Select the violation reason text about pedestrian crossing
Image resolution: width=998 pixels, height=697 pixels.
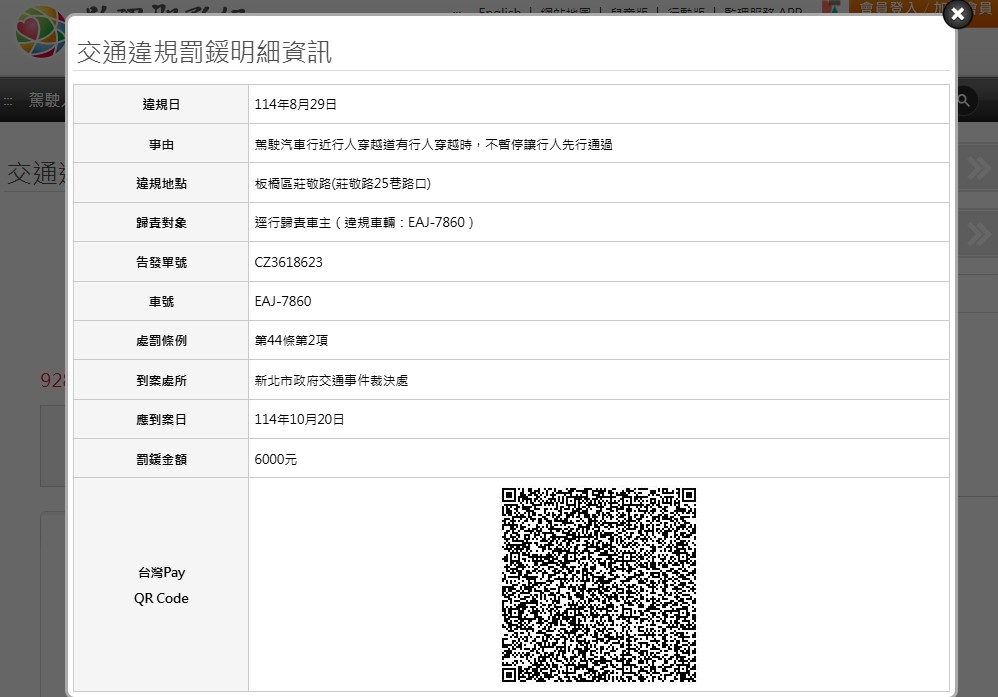pos(433,144)
